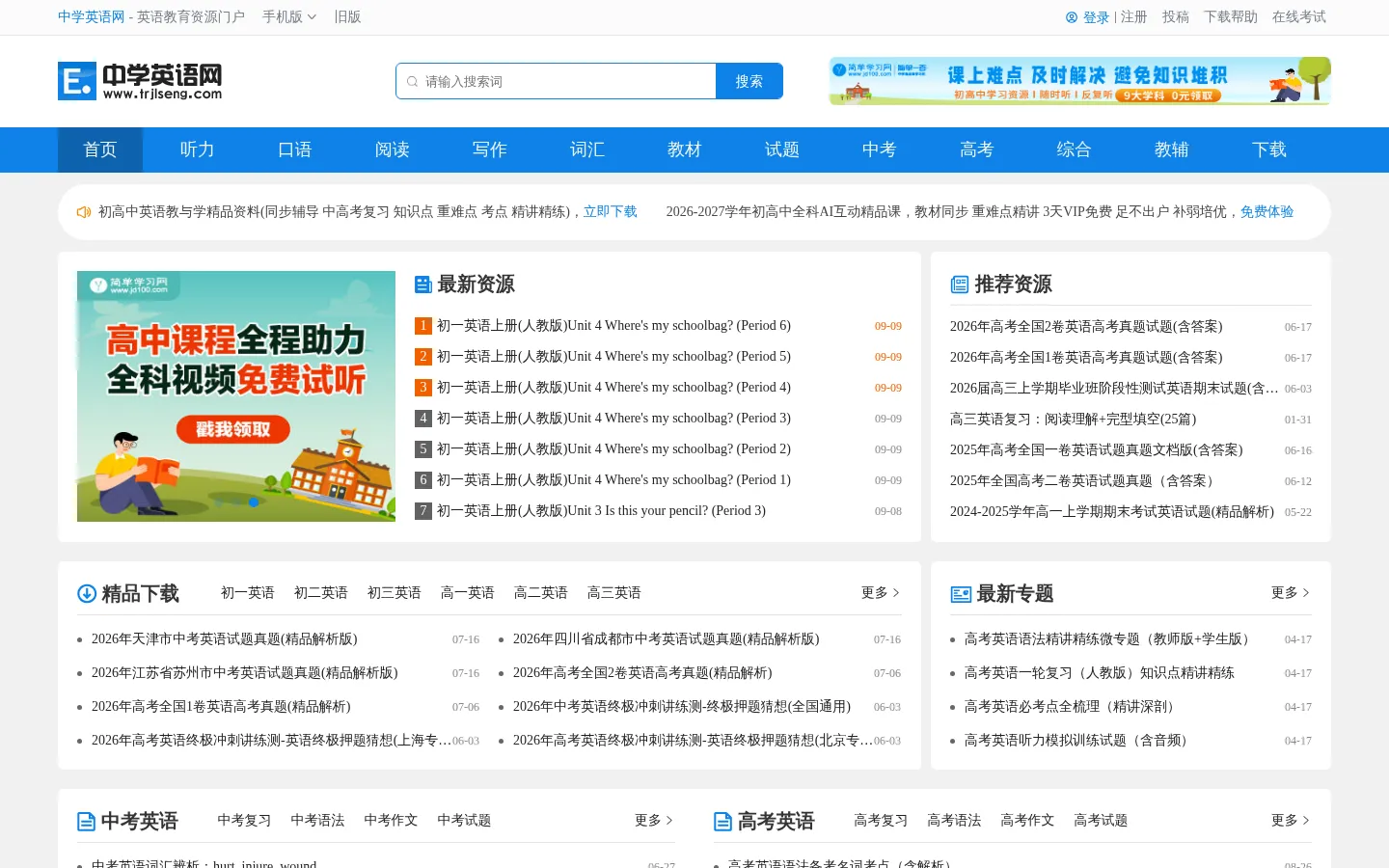
Task: Open Unit 3 Is this your pencil? (Period 3)
Action: [601, 511]
